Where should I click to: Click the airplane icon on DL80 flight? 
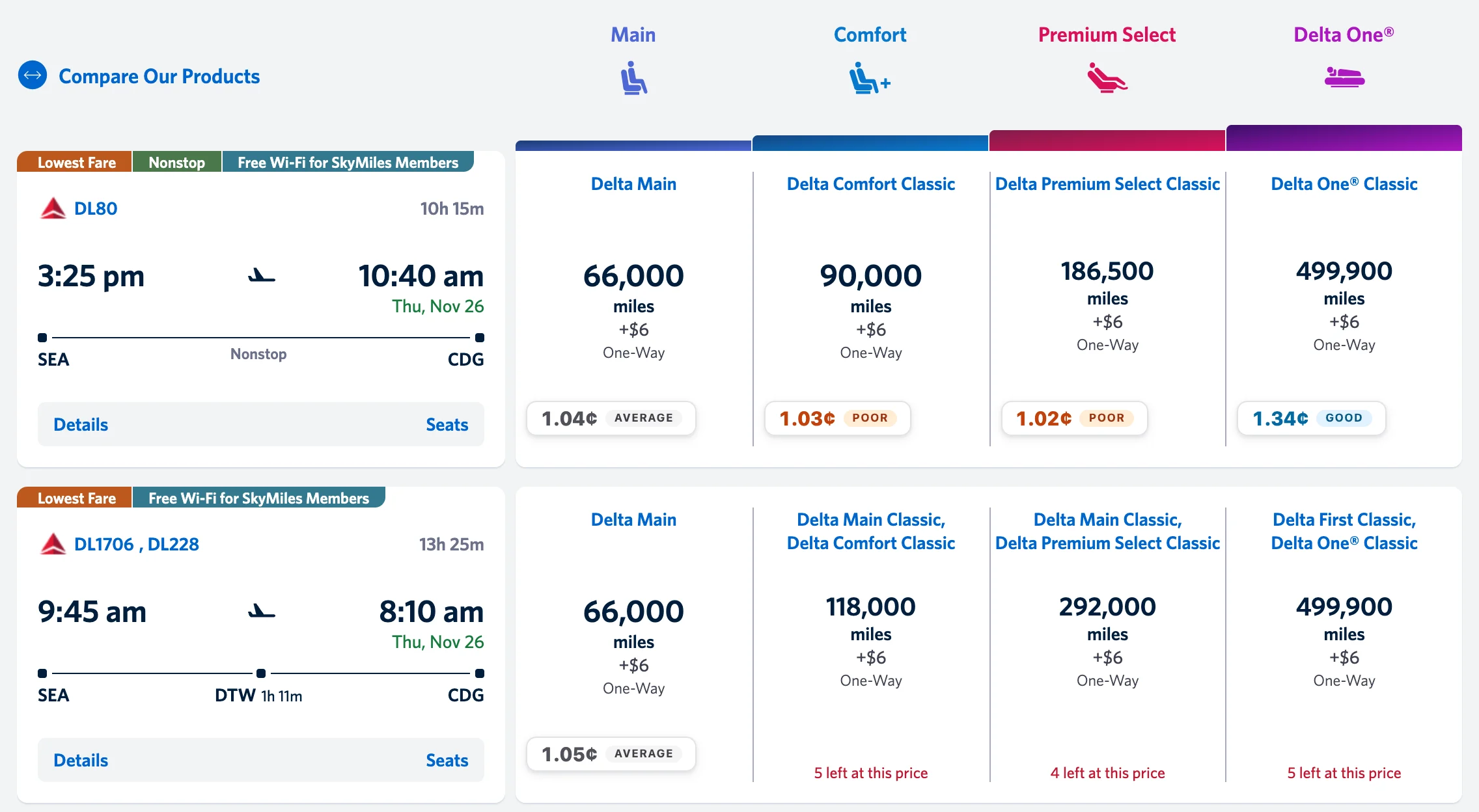click(261, 276)
